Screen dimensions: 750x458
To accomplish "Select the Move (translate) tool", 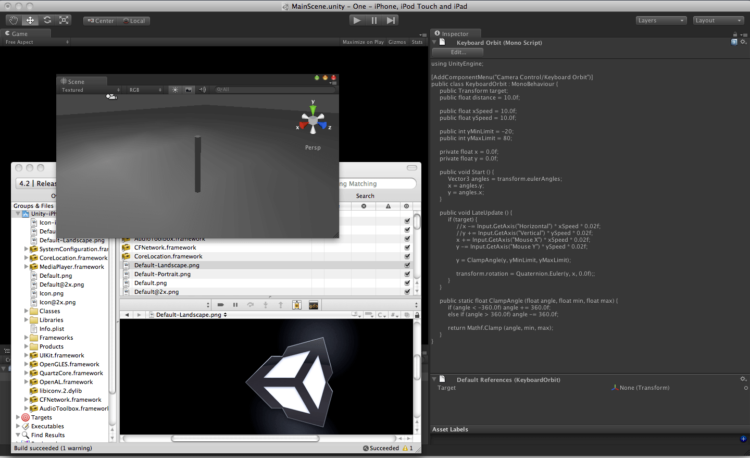I will tap(30, 20).
